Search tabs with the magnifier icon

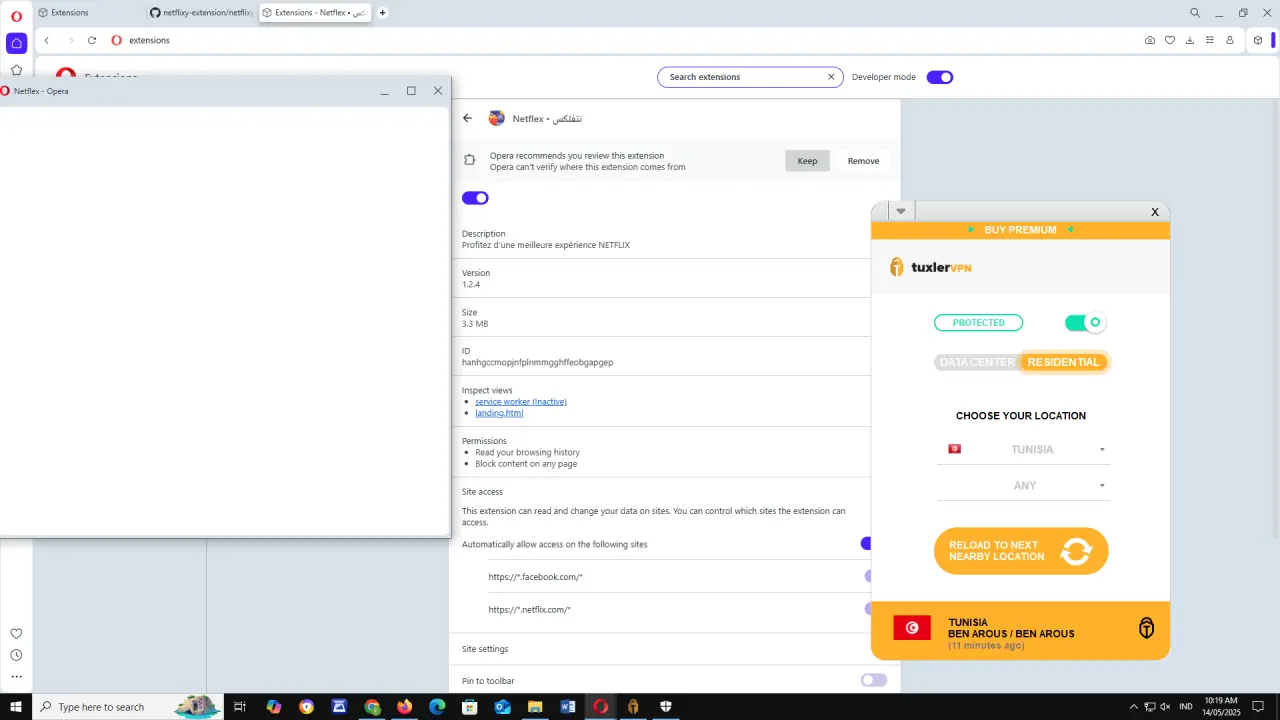(x=1195, y=13)
